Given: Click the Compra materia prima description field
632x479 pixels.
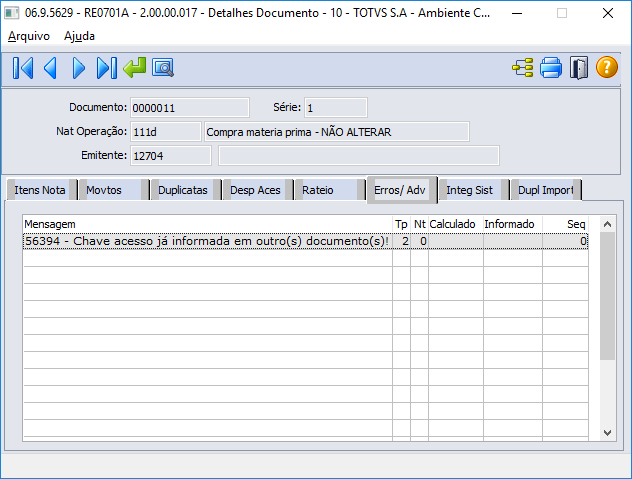Looking at the screenshot, I should [x=337, y=131].
